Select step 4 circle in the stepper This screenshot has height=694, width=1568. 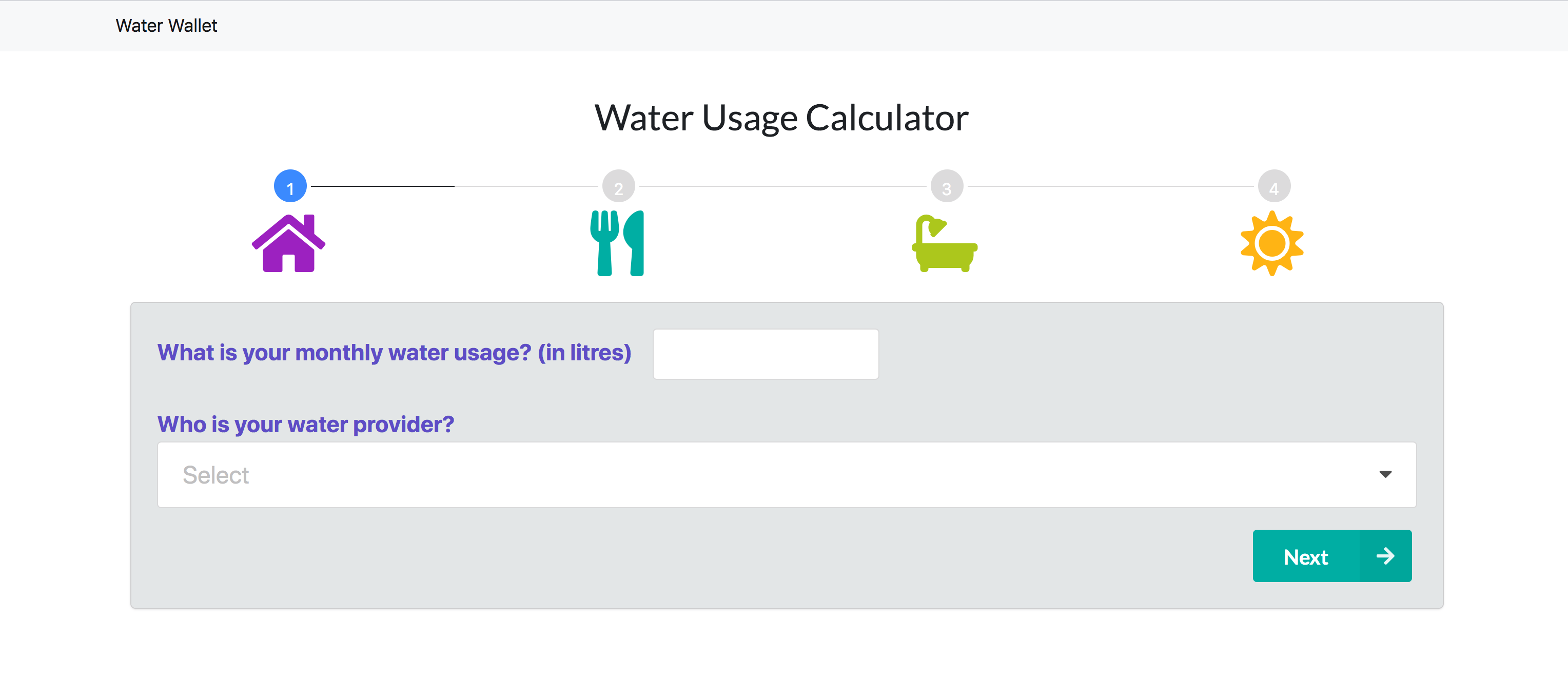[1274, 186]
